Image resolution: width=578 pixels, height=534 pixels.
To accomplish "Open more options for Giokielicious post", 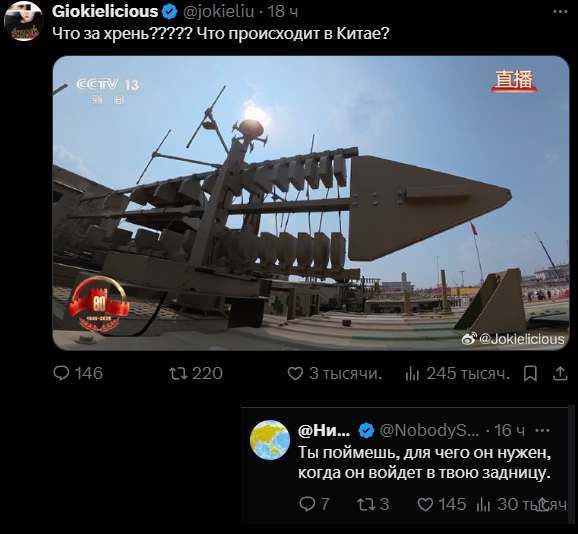I will [x=560, y=12].
